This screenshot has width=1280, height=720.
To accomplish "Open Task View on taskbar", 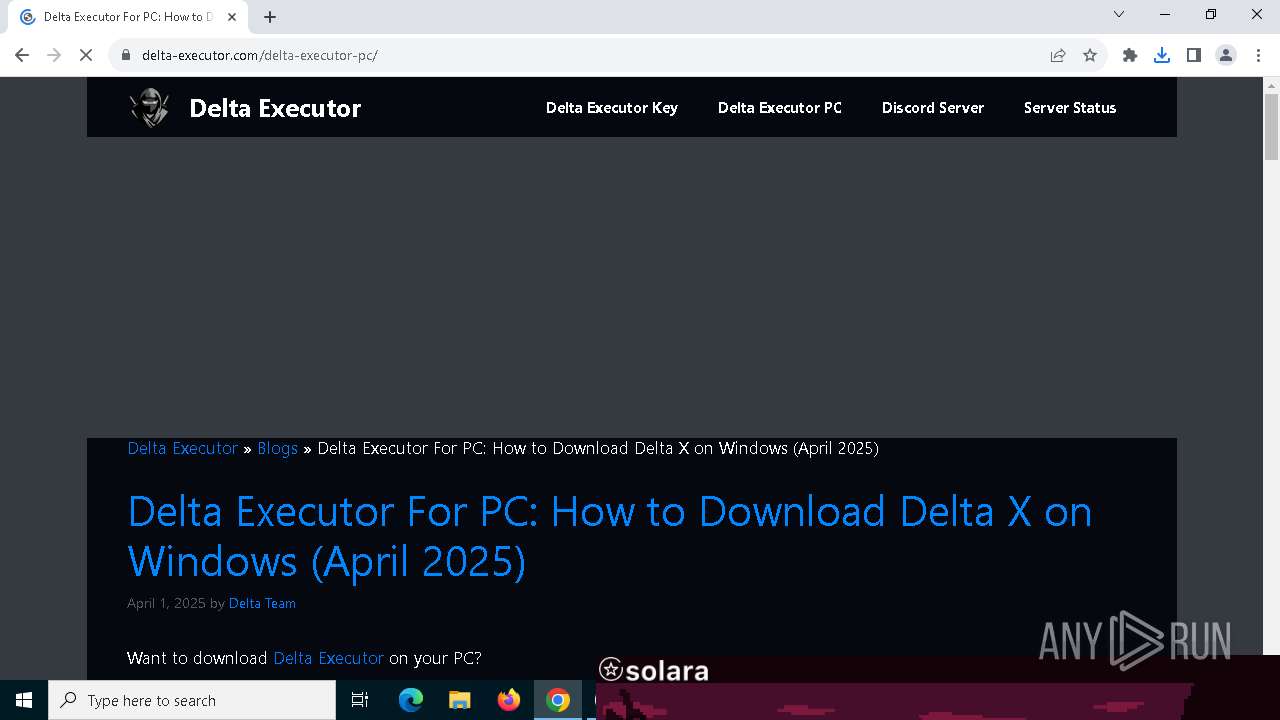I will point(360,700).
